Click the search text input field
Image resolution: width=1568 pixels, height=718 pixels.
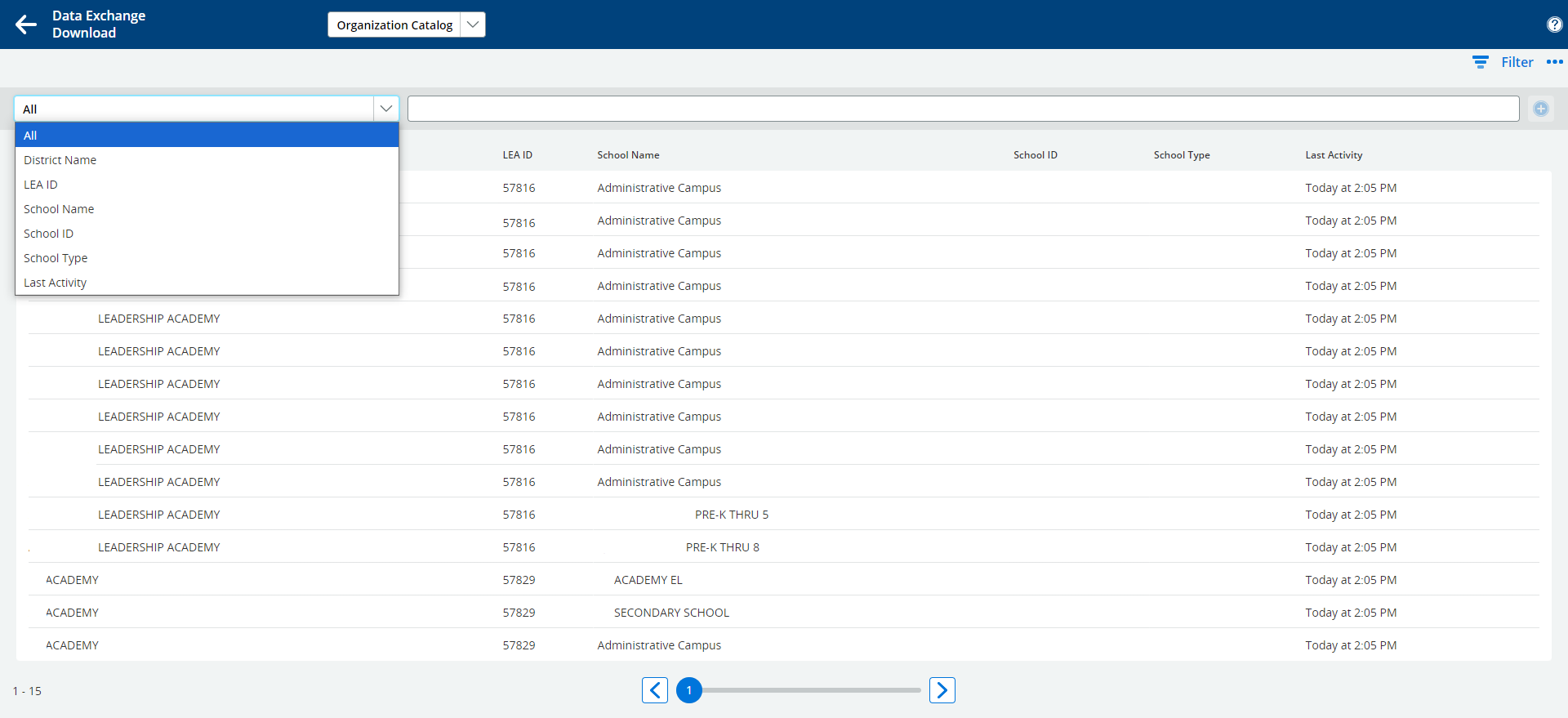click(963, 109)
